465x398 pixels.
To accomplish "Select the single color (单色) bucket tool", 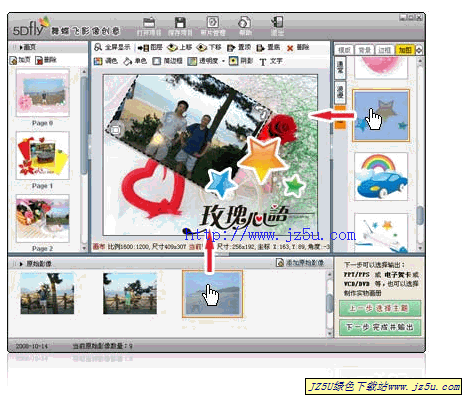I will pyautogui.click(x=135, y=61).
